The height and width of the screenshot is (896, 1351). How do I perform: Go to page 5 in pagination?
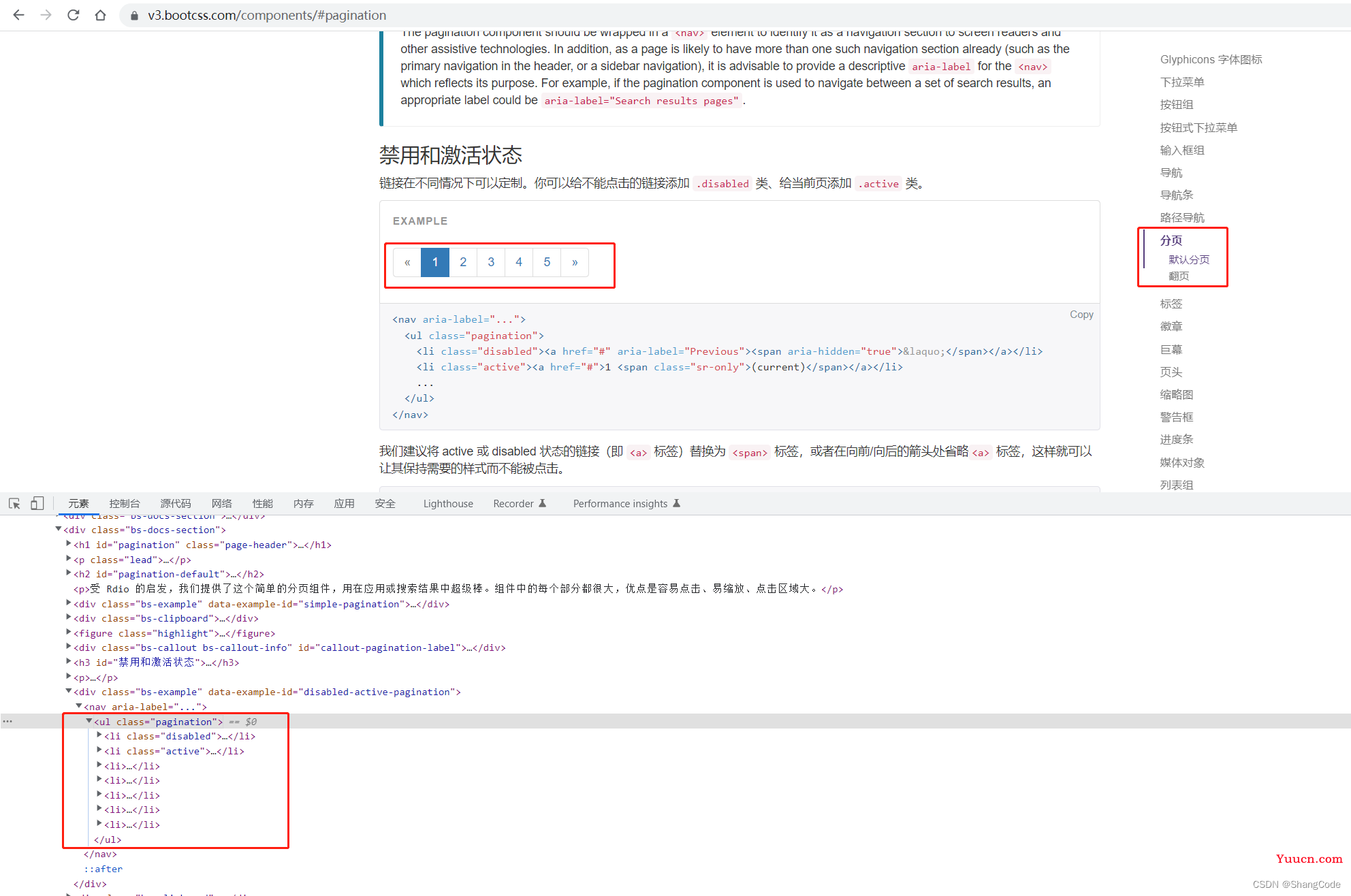pos(547,262)
